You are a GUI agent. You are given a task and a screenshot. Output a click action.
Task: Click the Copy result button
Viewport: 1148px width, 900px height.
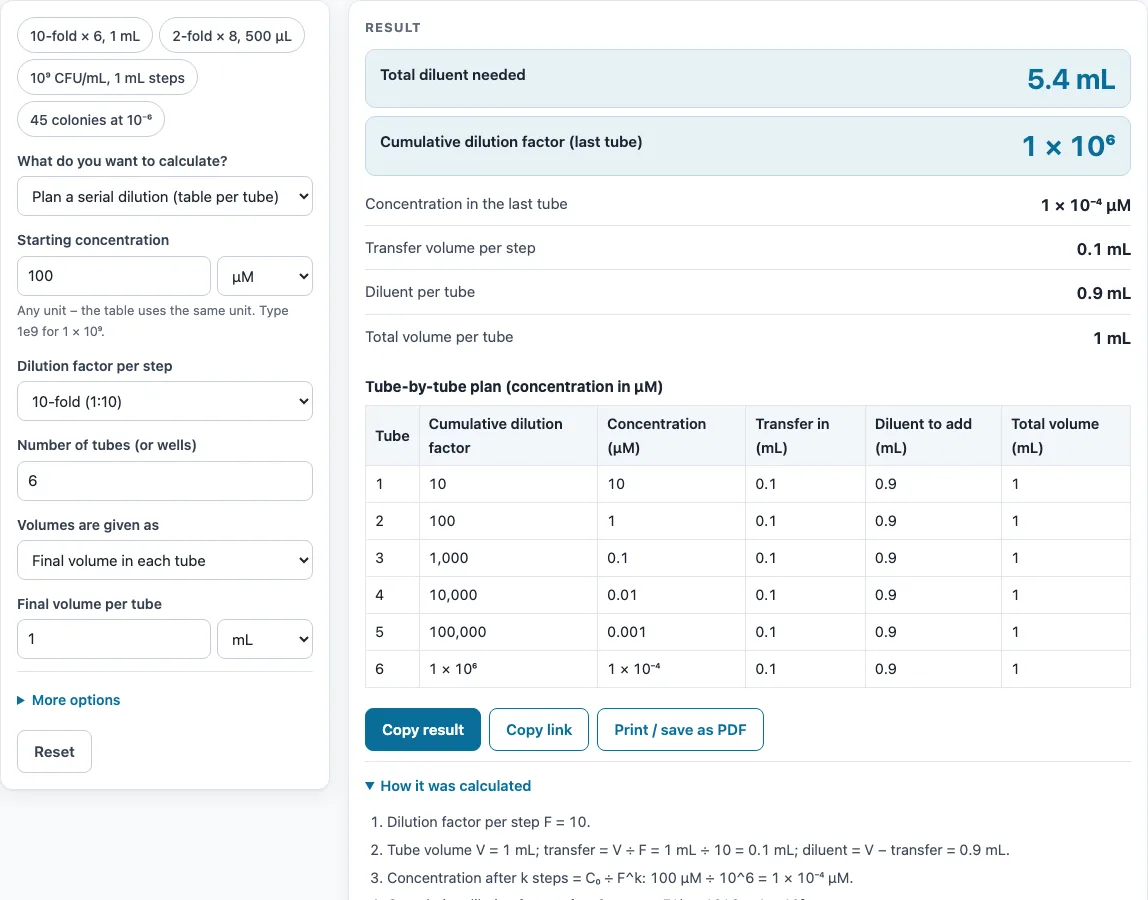pos(422,729)
